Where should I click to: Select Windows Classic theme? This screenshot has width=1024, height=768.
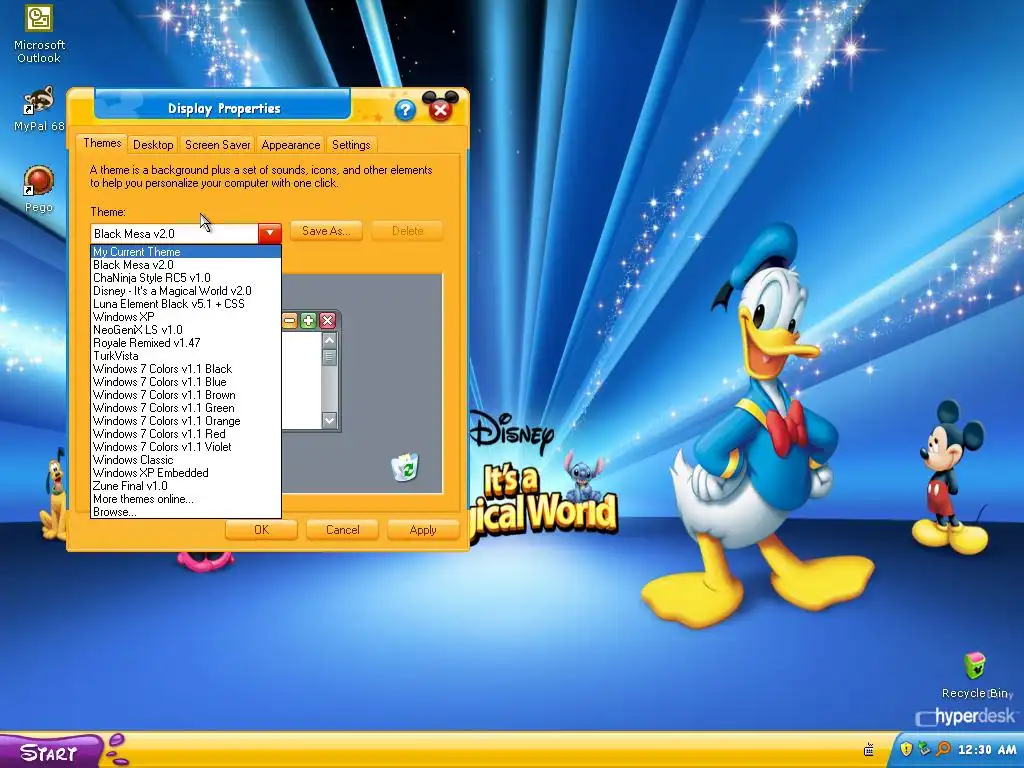point(186,460)
